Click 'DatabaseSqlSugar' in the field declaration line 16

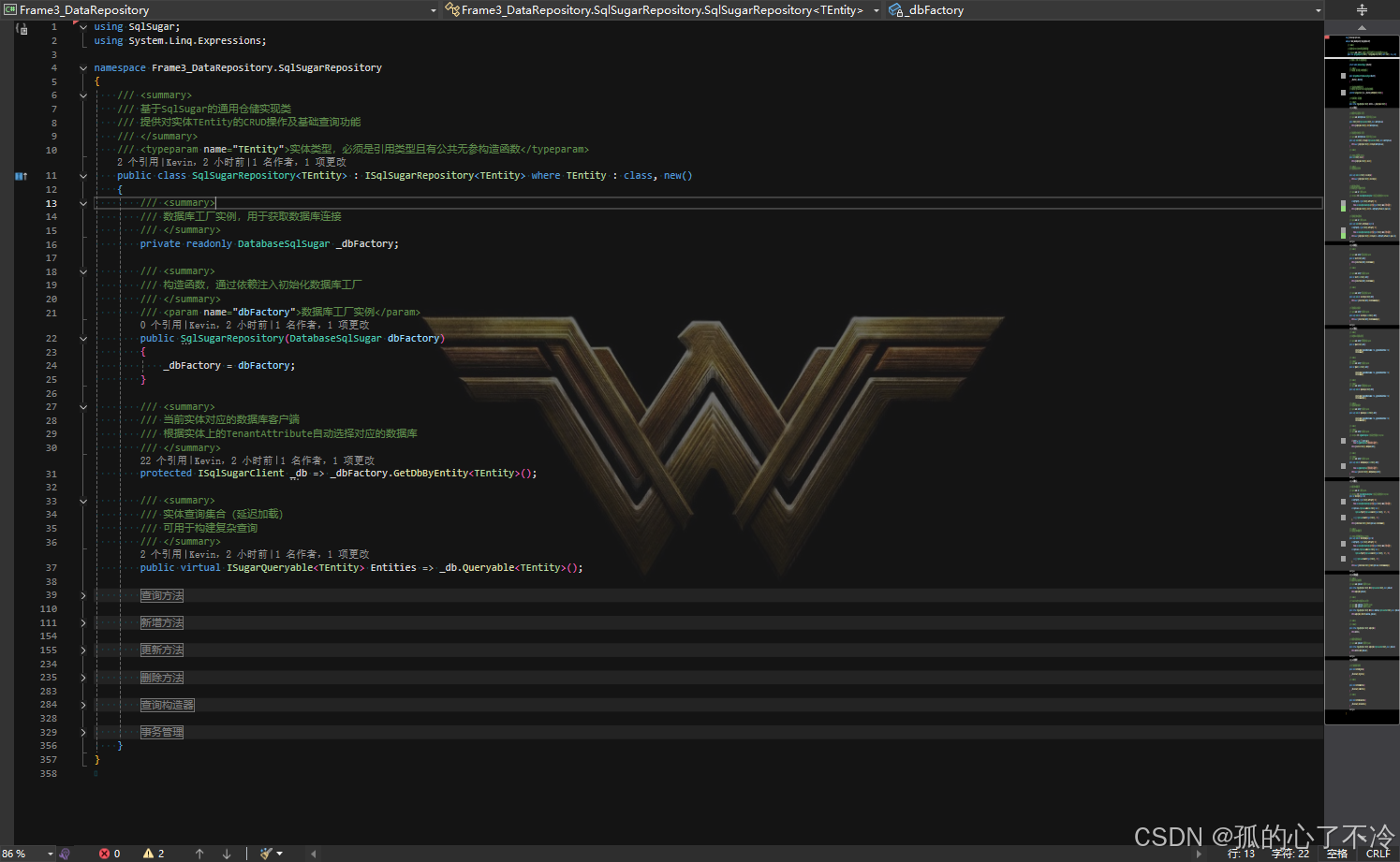tap(284, 244)
